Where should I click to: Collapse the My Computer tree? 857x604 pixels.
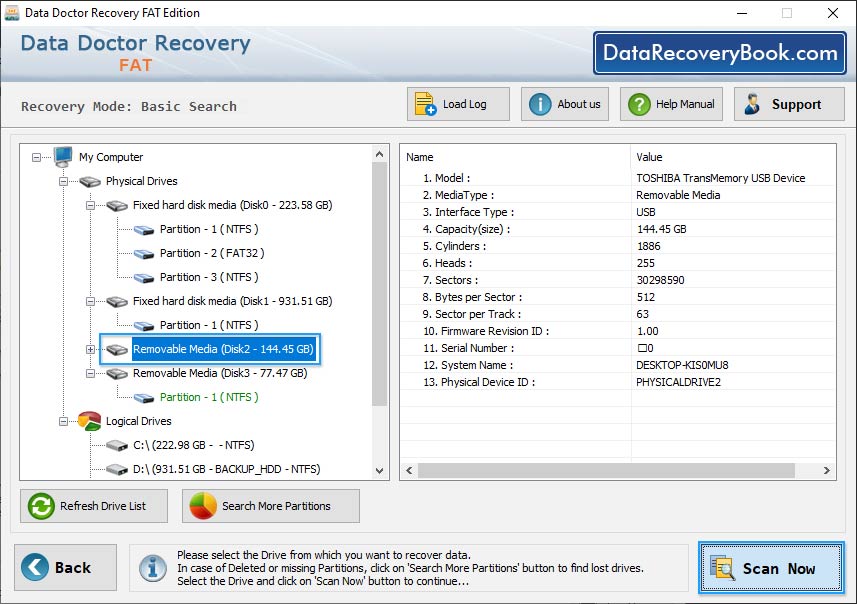pos(37,157)
